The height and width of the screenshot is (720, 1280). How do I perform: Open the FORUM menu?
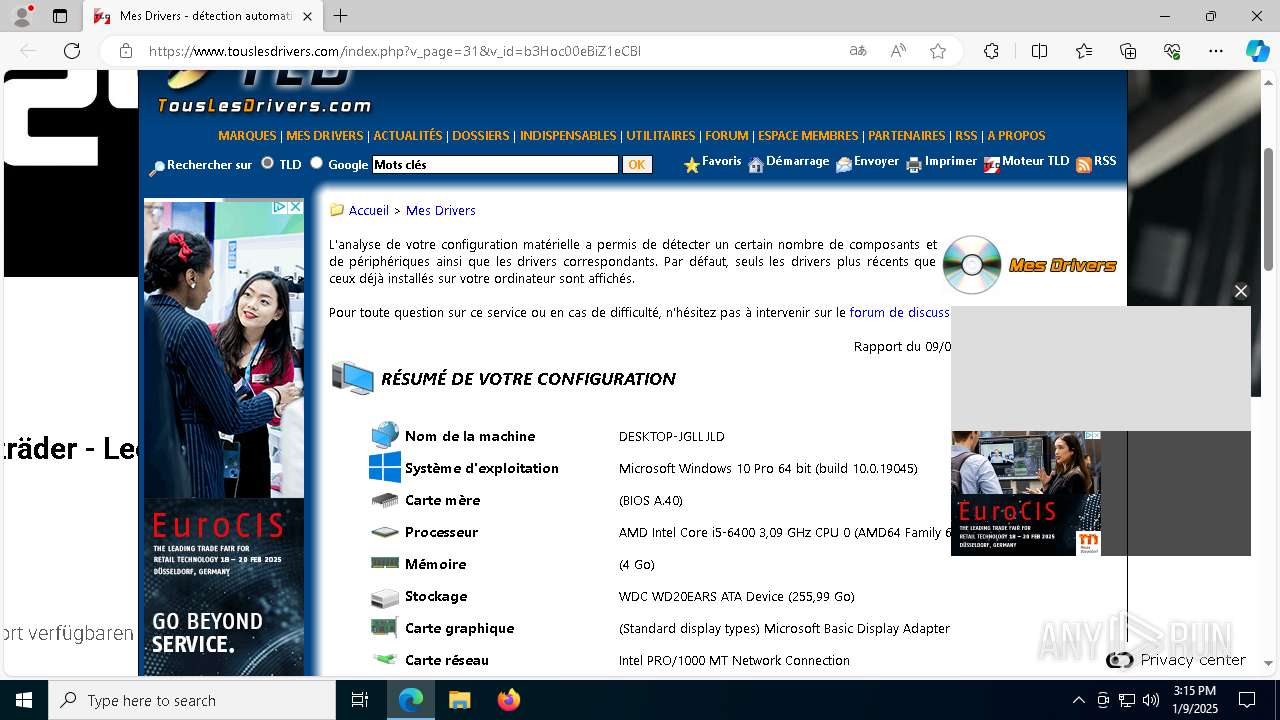click(727, 136)
